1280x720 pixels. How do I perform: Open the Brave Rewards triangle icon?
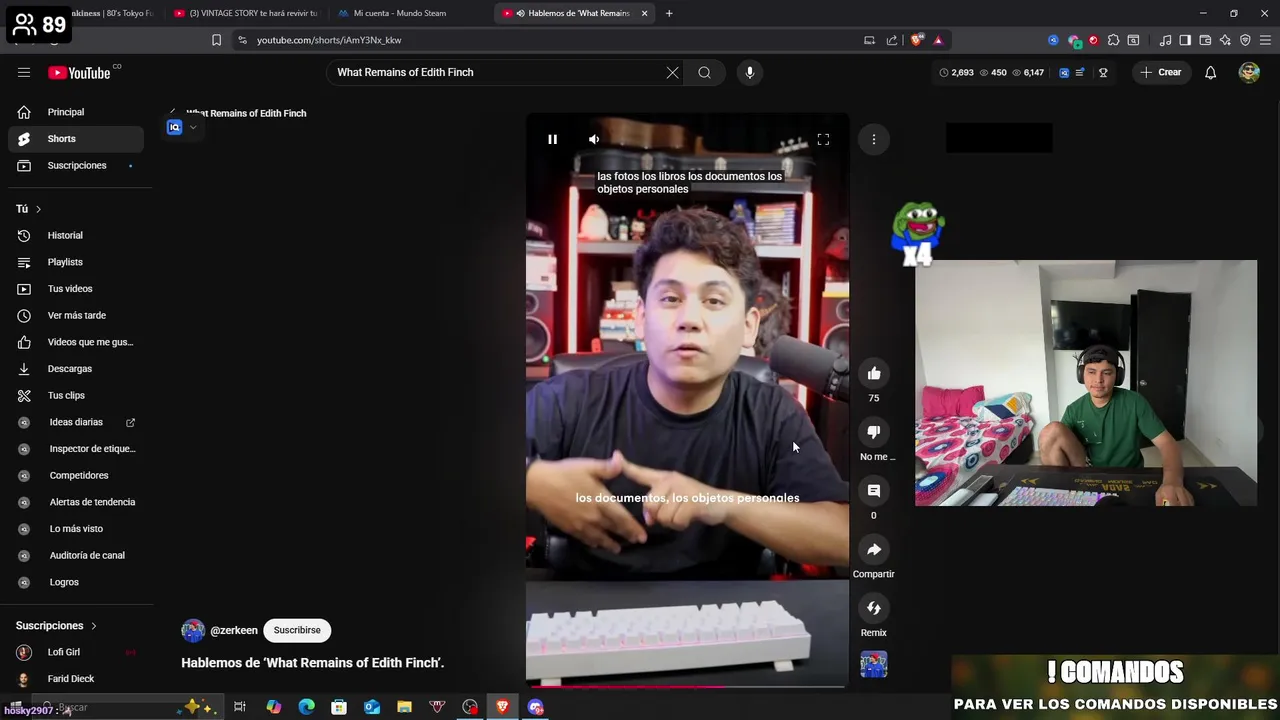tap(938, 40)
